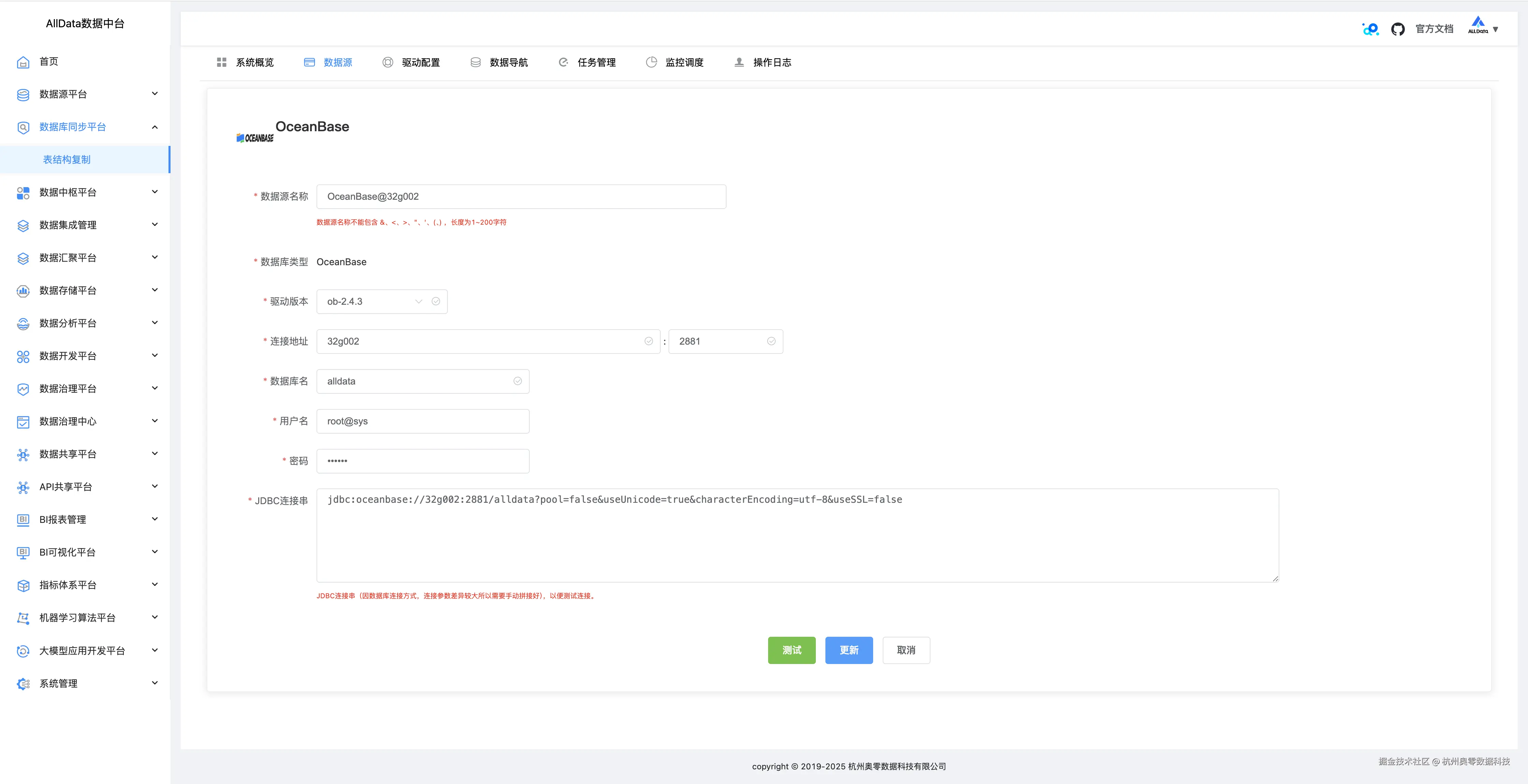Open the 官方文档 link

(x=1434, y=29)
